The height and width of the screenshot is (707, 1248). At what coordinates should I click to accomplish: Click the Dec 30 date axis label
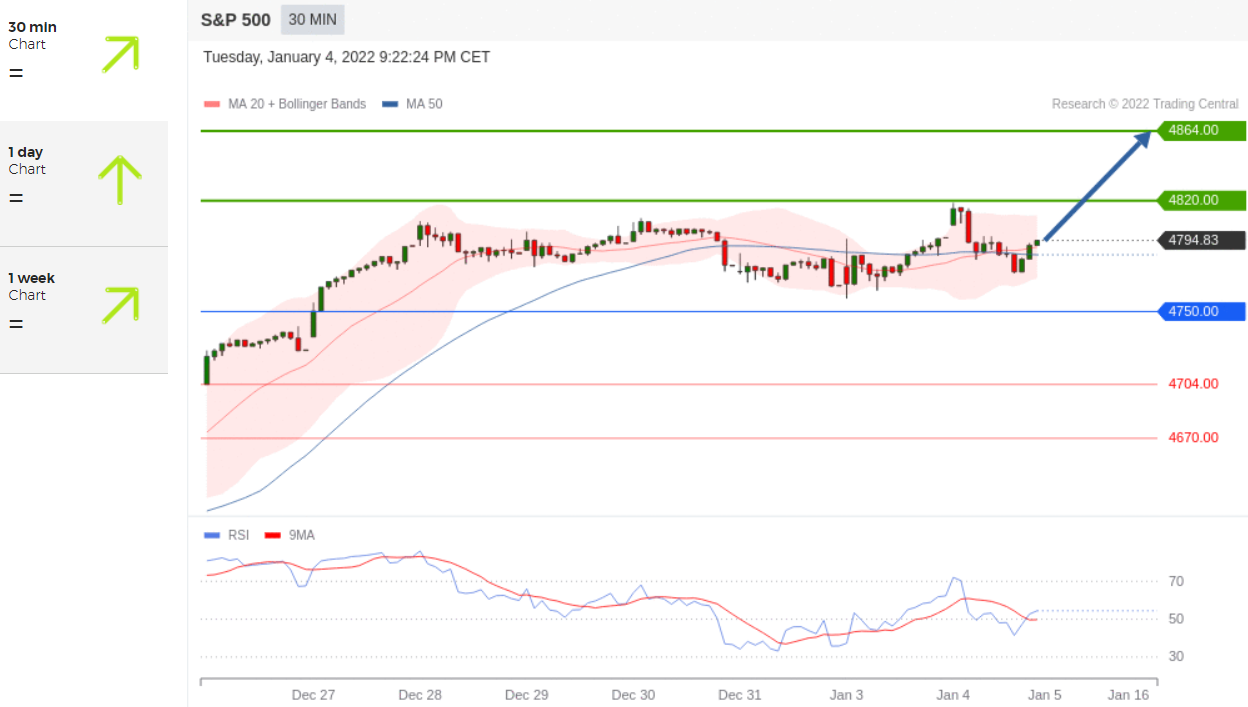pyautogui.click(x=633, y=695)
